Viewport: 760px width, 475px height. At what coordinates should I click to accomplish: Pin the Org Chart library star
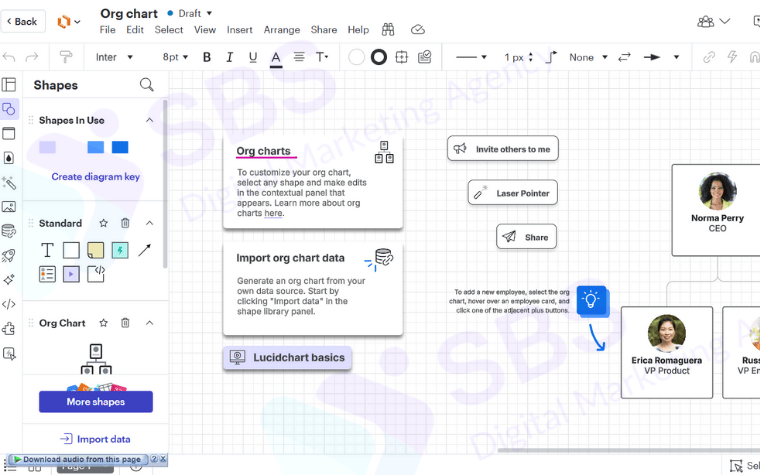coord(103,323)
